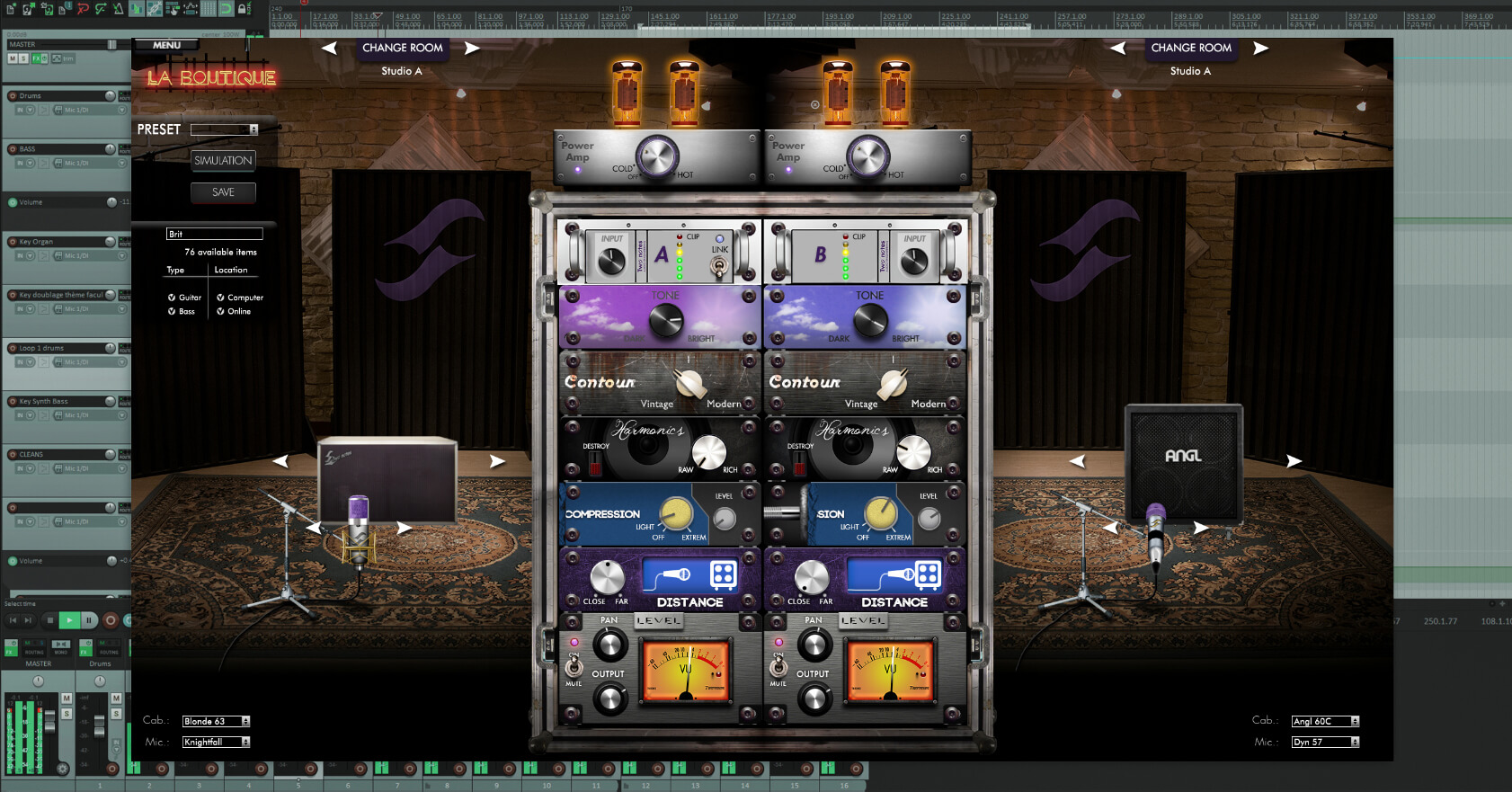Click the next room arrow for the left studio
Viewport: 1512px width, 792px height.
(472, 49)
